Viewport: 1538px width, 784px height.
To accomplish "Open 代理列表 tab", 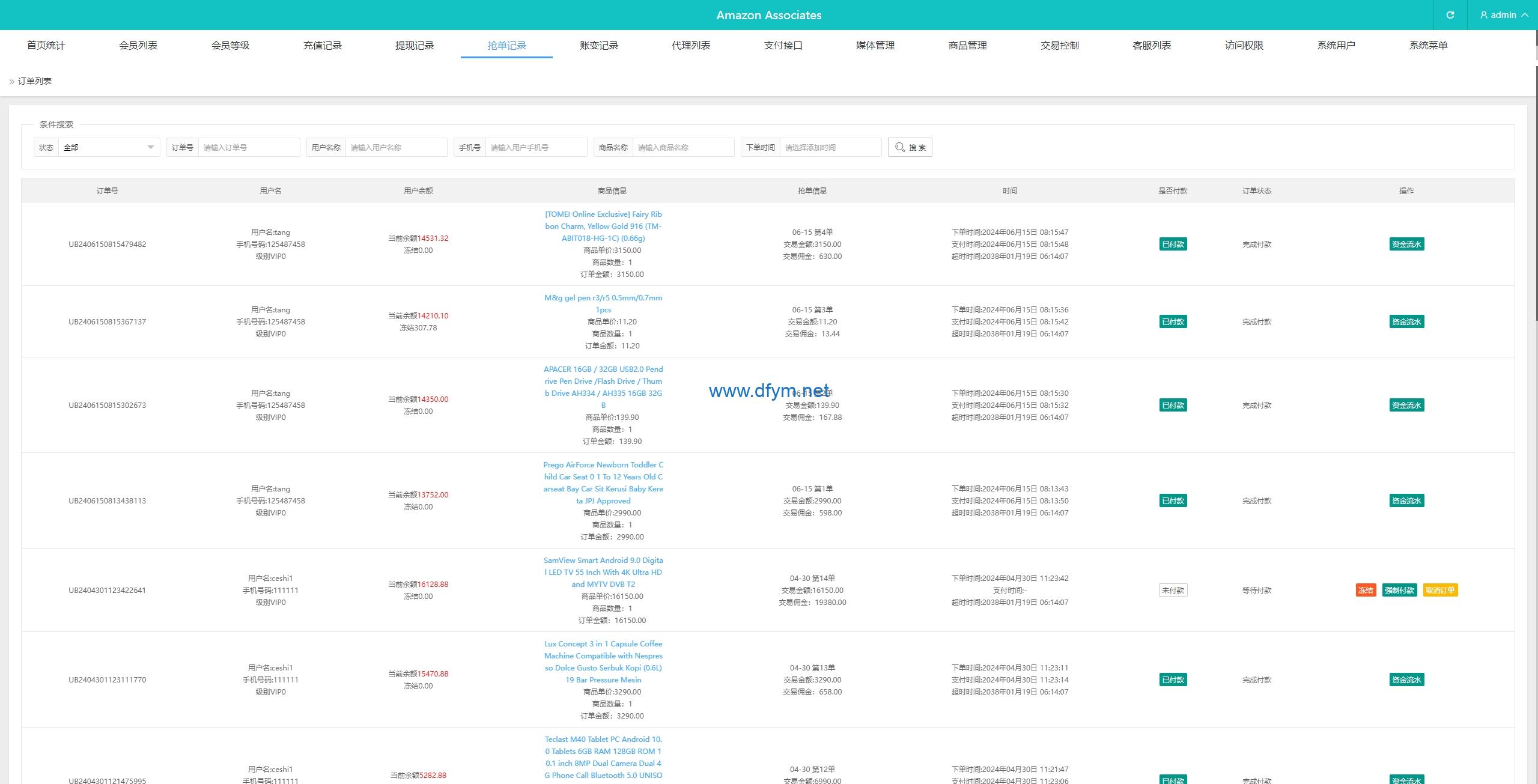I will [691, 45].
